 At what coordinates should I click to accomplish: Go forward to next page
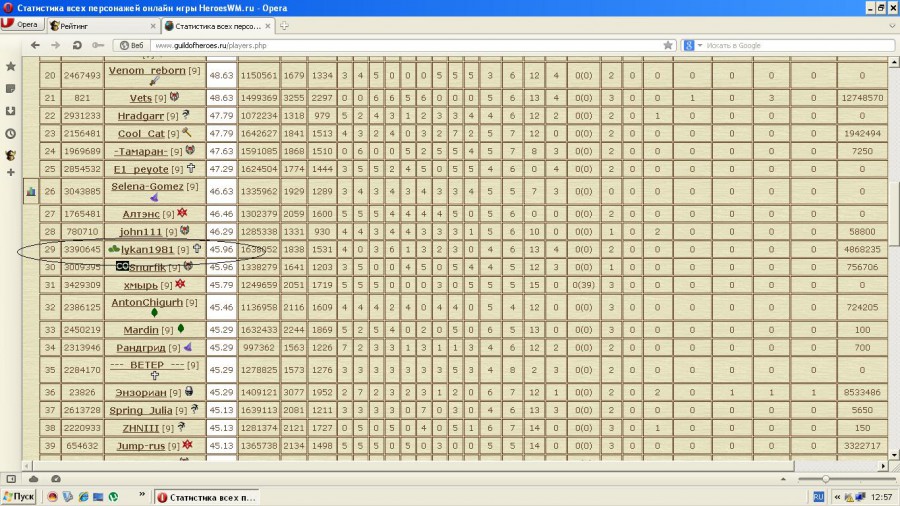point(56,45)
